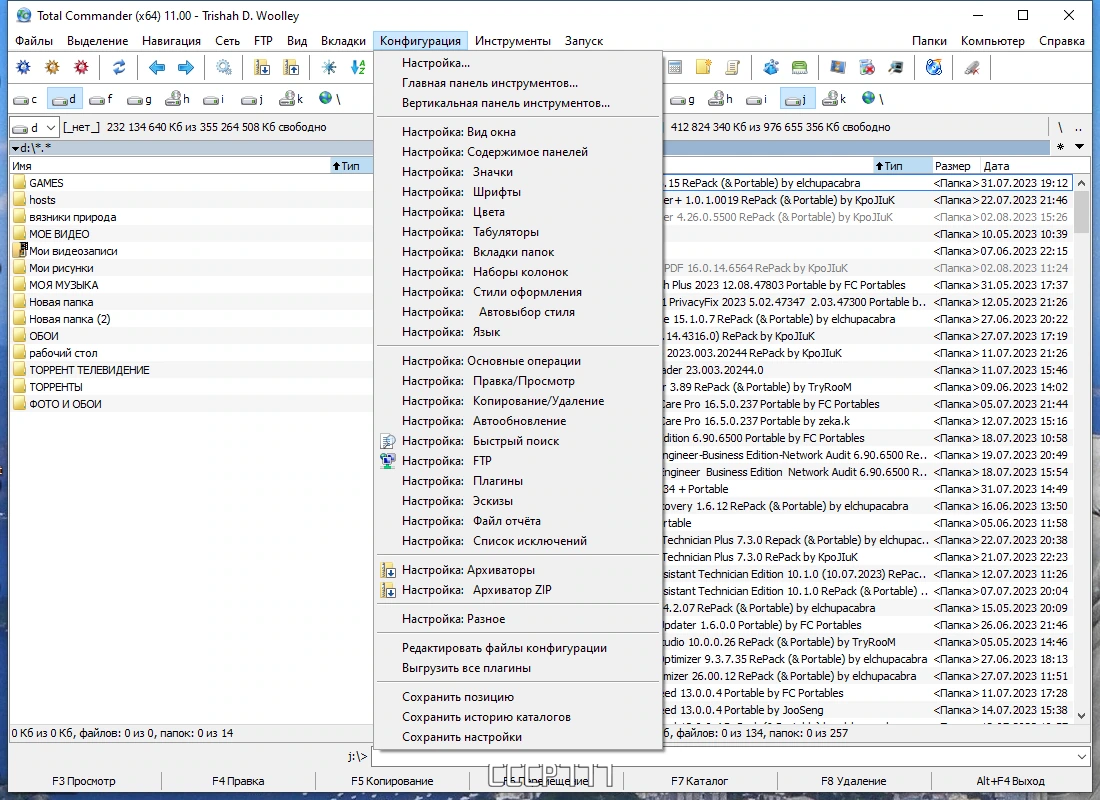Click the recycle bin with red X icon

pyautogui.click(x=867, y=67)
